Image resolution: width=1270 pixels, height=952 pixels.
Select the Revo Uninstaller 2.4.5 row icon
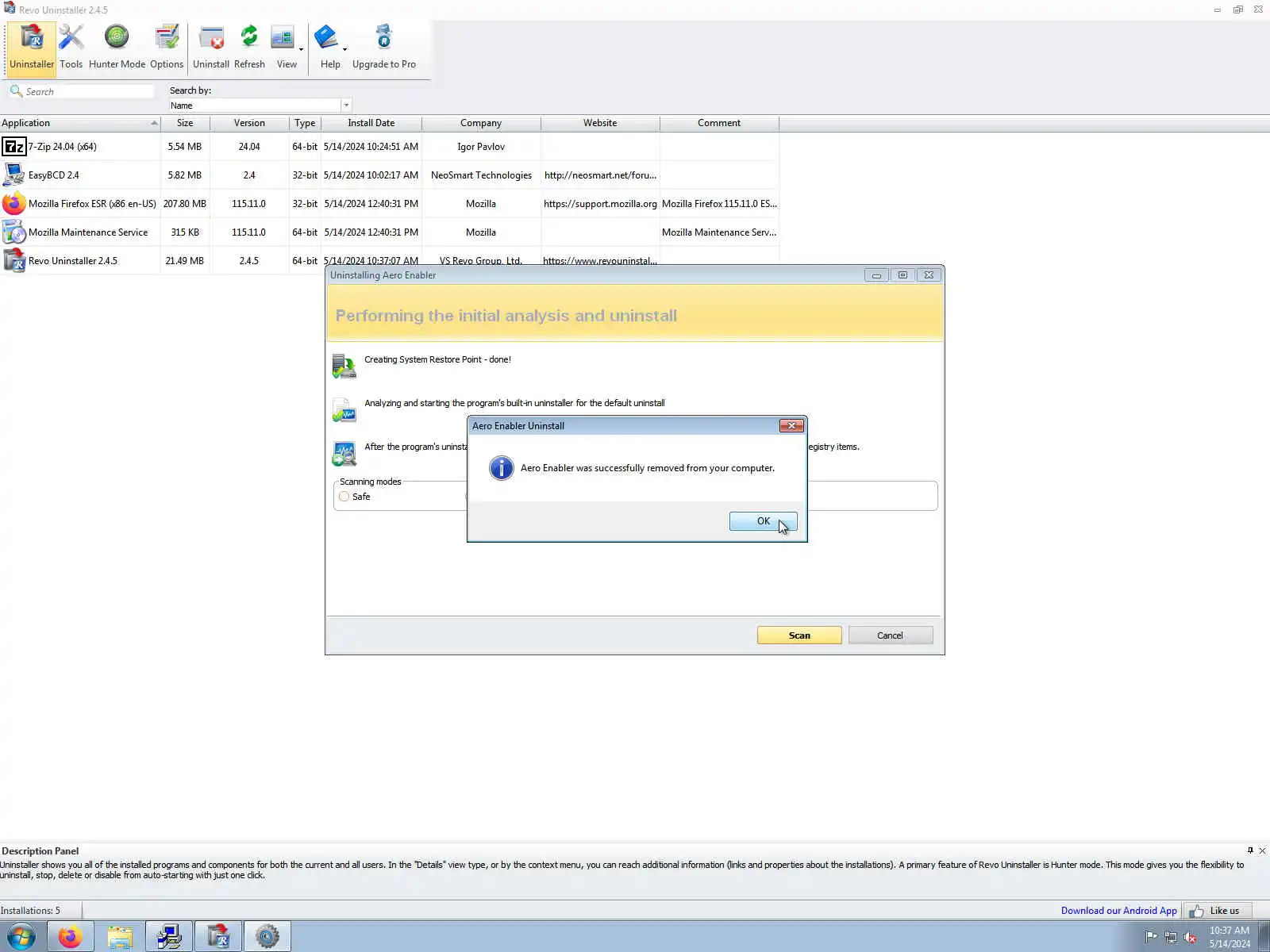pyautogui.click(x=13, y=261)
